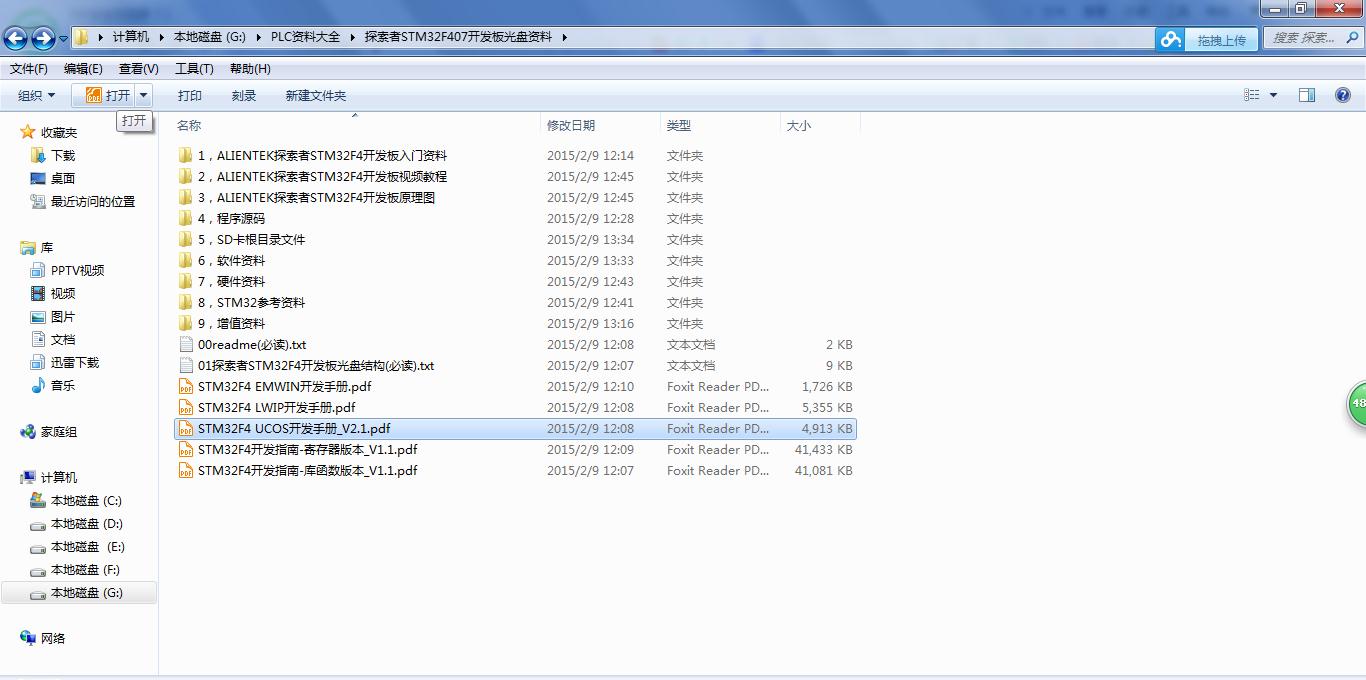1366x680 pixels.
Task: Select 本地磁盘 (G:) drive
Action: [x=79, y=593]
